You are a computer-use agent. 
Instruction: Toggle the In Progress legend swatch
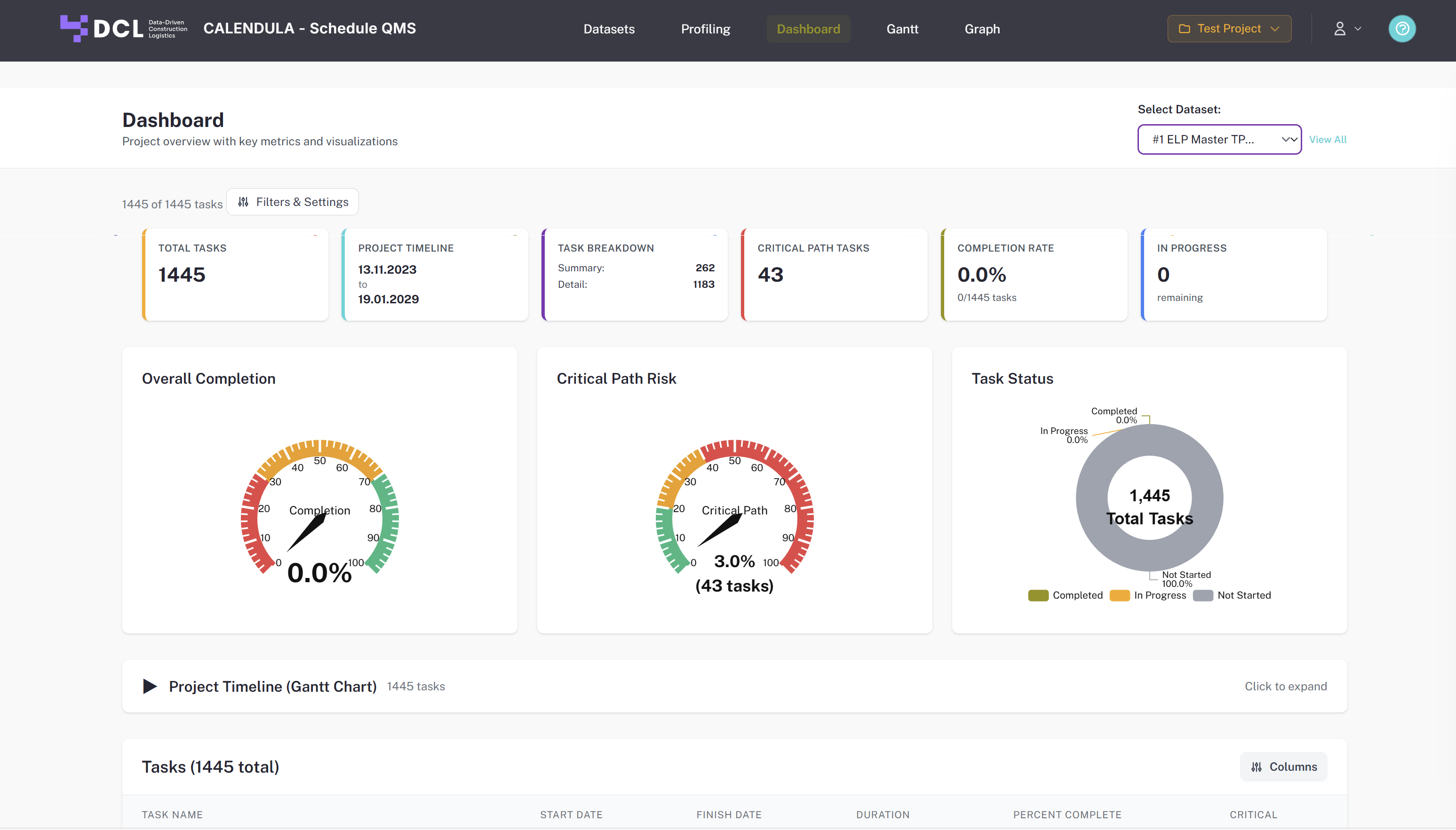point(1120,596)
